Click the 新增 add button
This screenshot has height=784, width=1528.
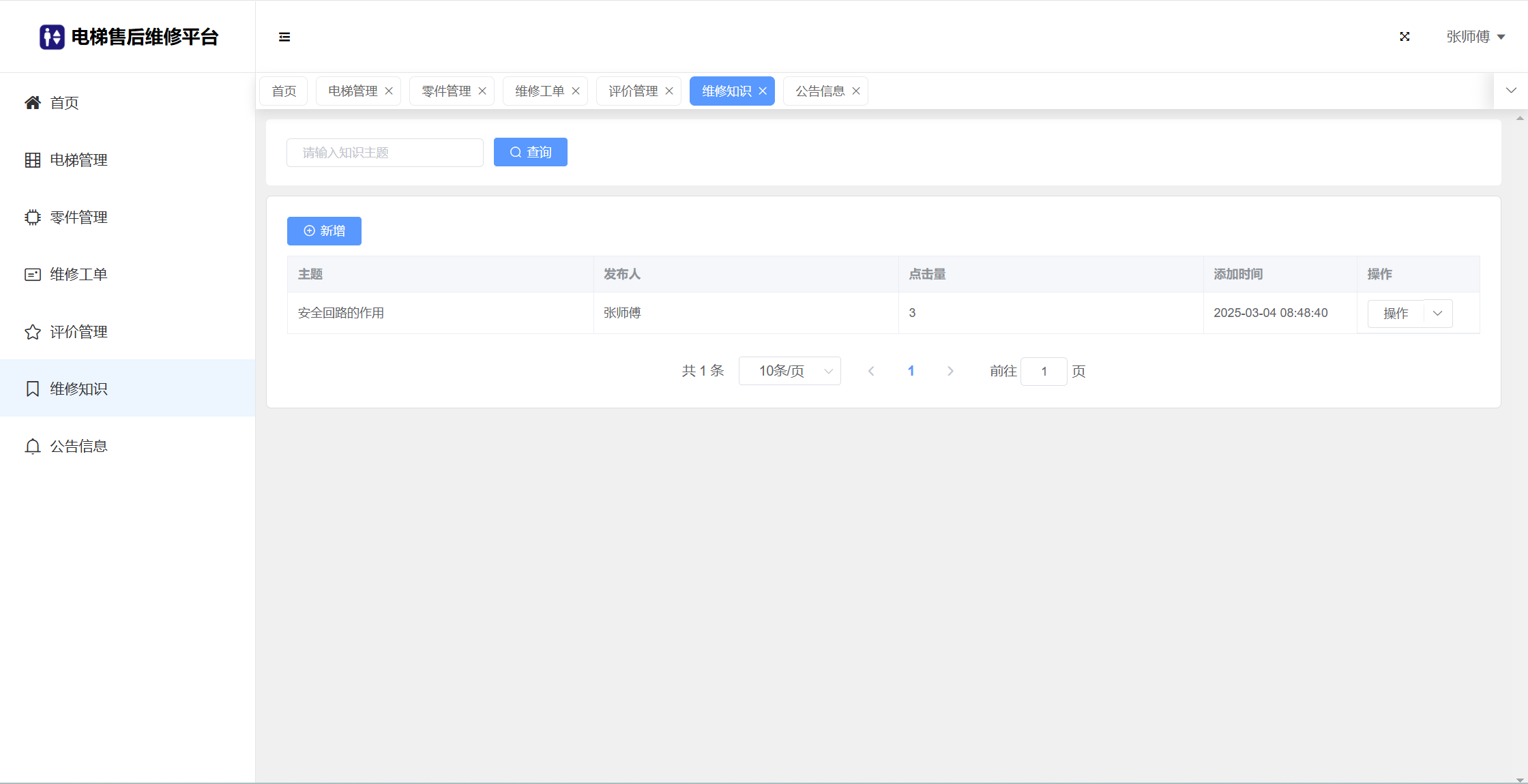(x=324, y=231)
